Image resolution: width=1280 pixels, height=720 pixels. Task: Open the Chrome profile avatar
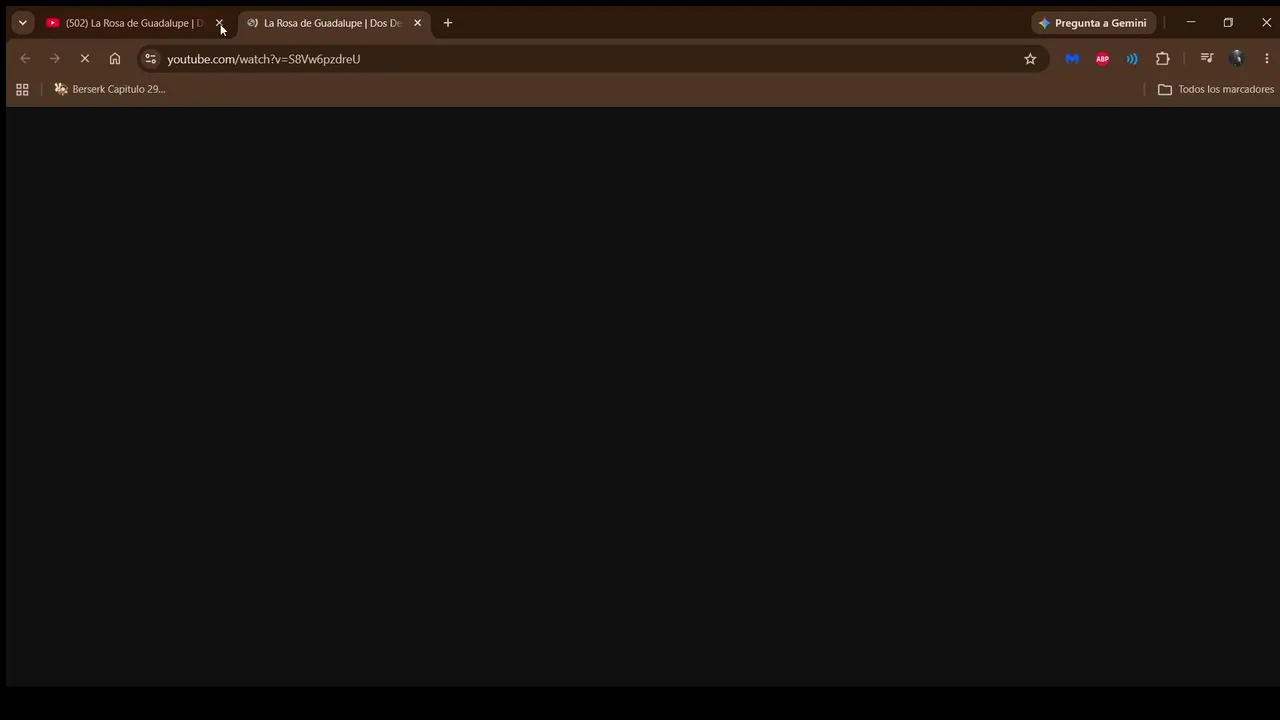[1237, 59]
